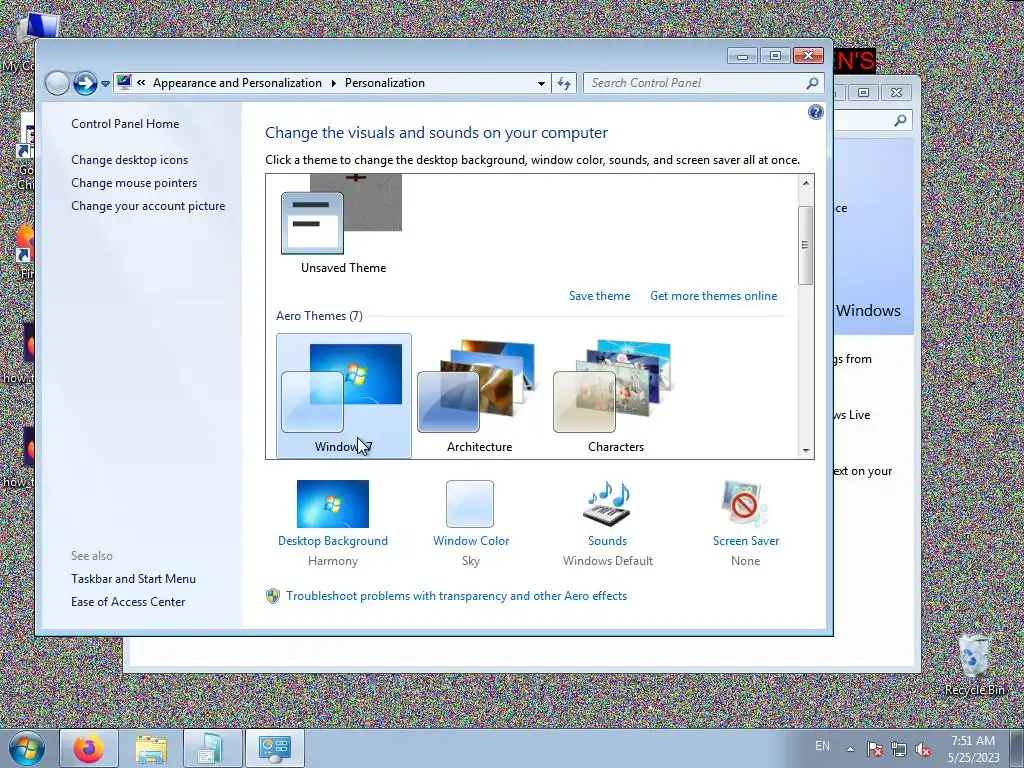
Task: Open the Screen Saver settings icon
Action: coord(745,504)
